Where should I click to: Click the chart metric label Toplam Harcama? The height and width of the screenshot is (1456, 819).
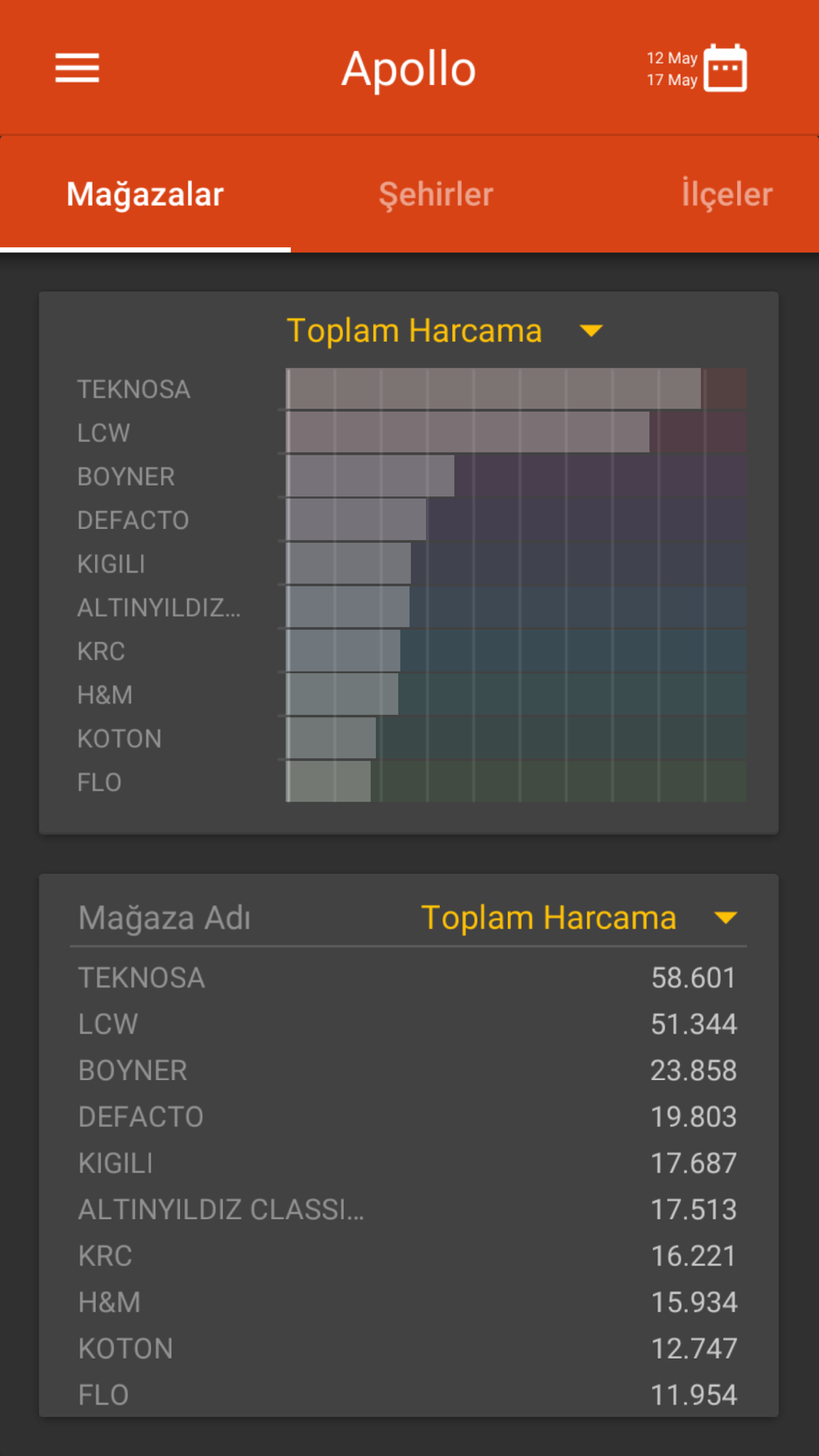414,331
